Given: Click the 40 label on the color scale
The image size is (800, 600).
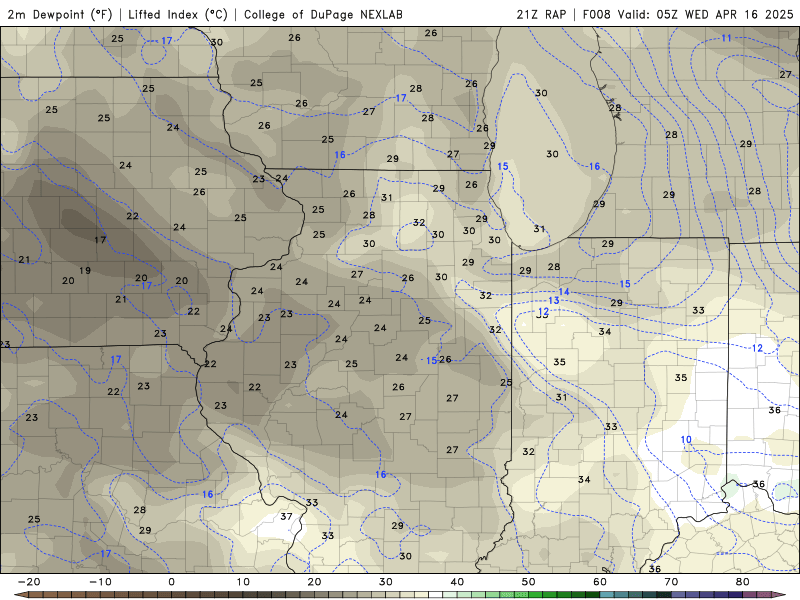Looking at the screenshot, I should pos(457,582).
